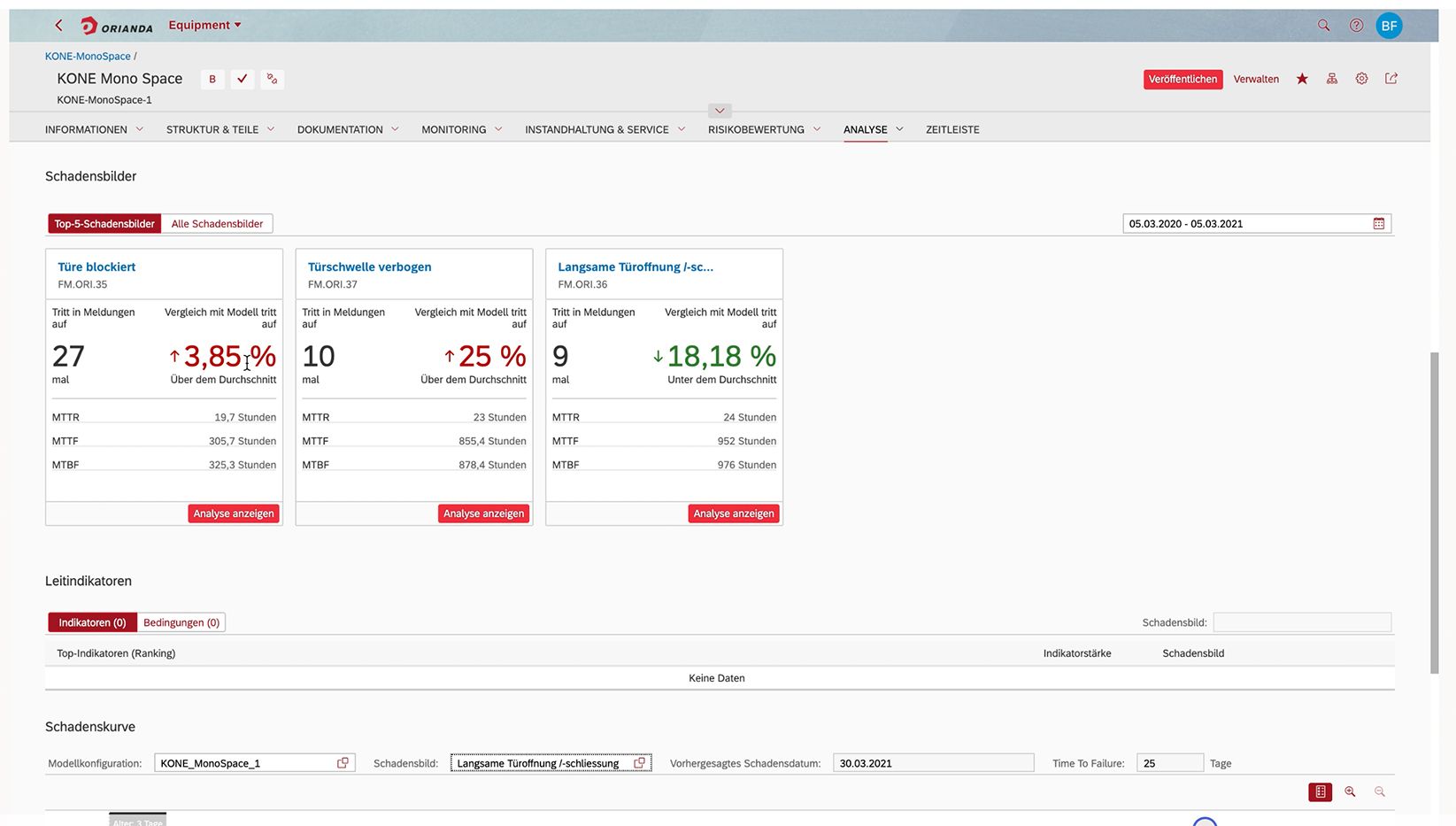The width and height of the screenshot is (1456, 826).
Task: Open the Equipment dropdown menu
Action: click(204, 25)
